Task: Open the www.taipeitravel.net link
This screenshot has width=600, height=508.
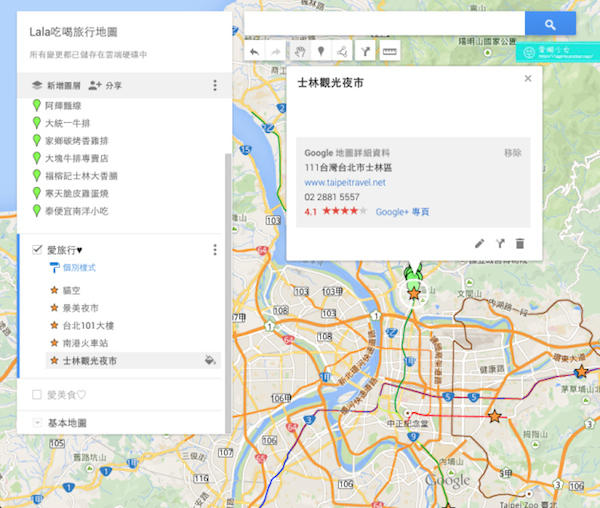Action: [x=344, y=183]
